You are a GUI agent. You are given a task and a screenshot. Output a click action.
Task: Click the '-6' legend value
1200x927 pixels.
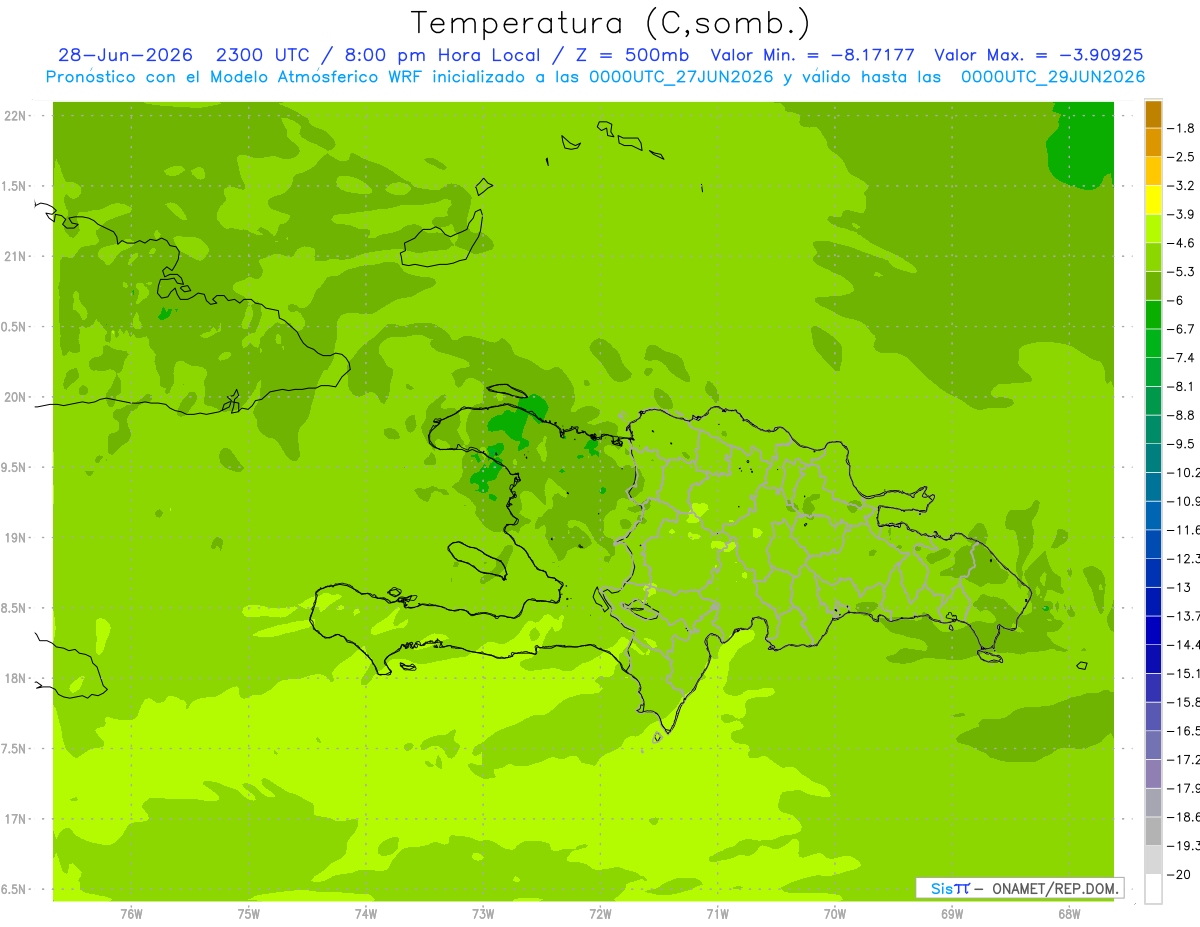[x=1178, y=300]
